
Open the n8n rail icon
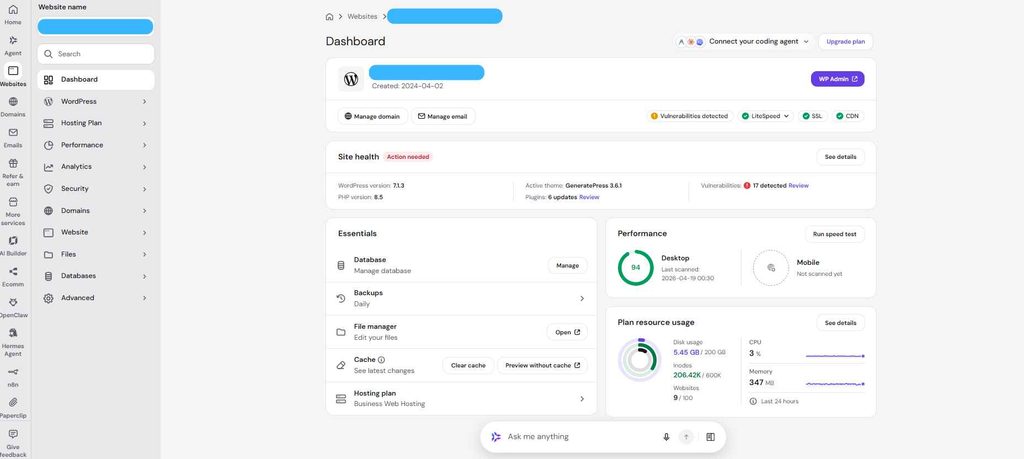pyautogui.click(x=13, y=372)
